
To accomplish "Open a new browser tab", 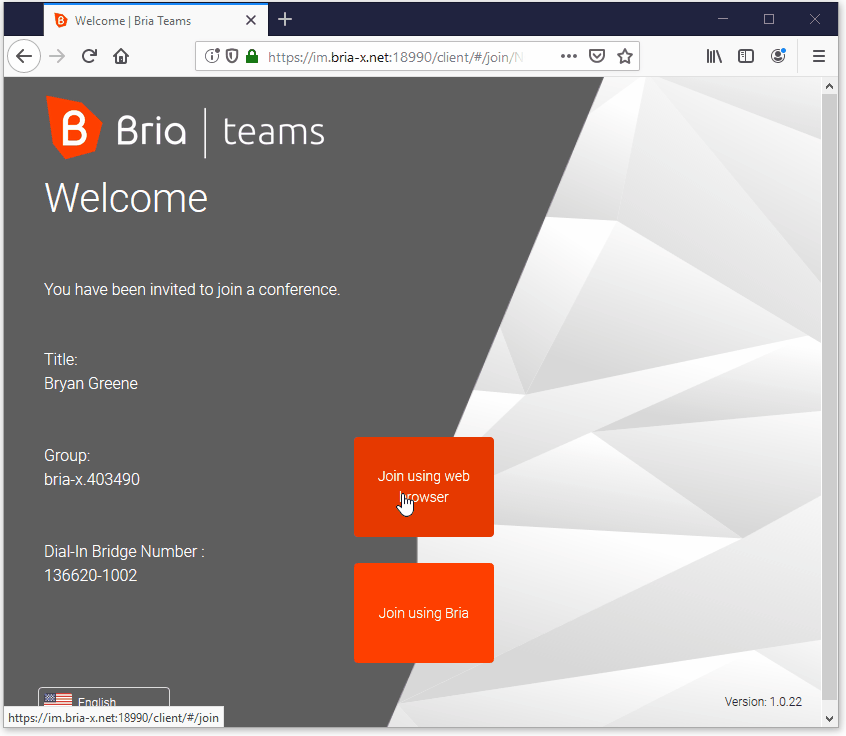I will (x=285, y=20).
